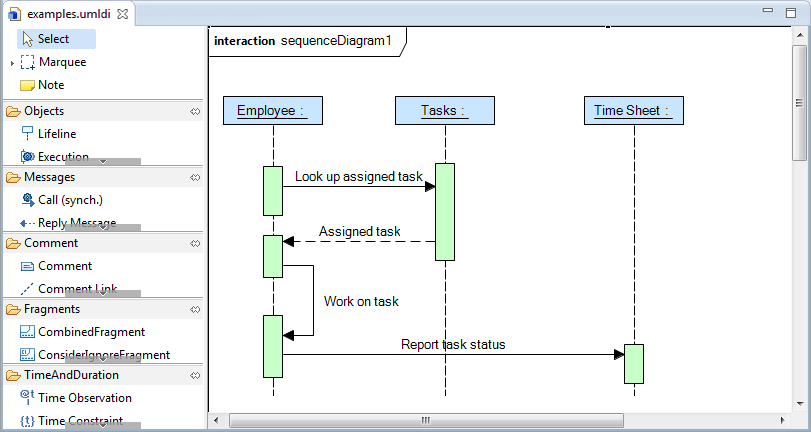
Task: Pin the Messages drawer open
Action: [x=195, y=177]
